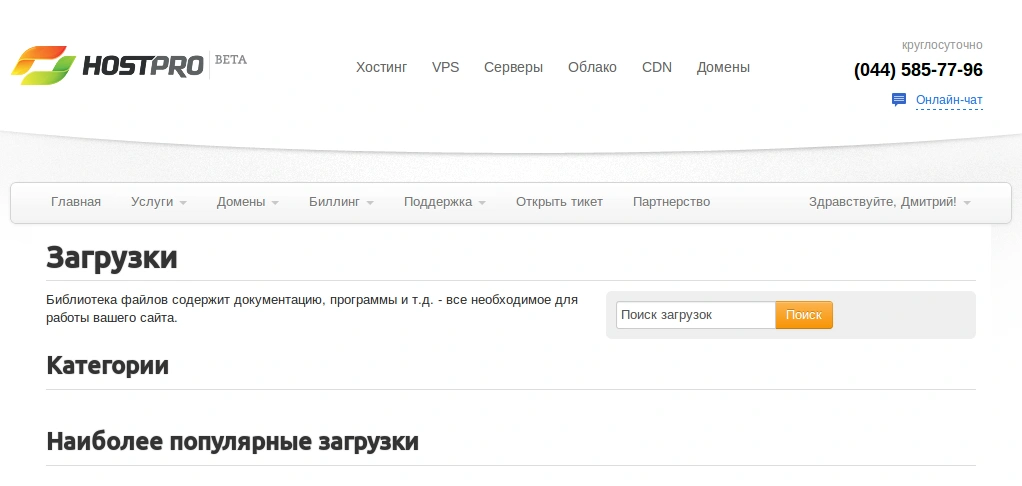Start Онлайн-чат
This screenshot has height=486, width=1022.
(949, 100)
